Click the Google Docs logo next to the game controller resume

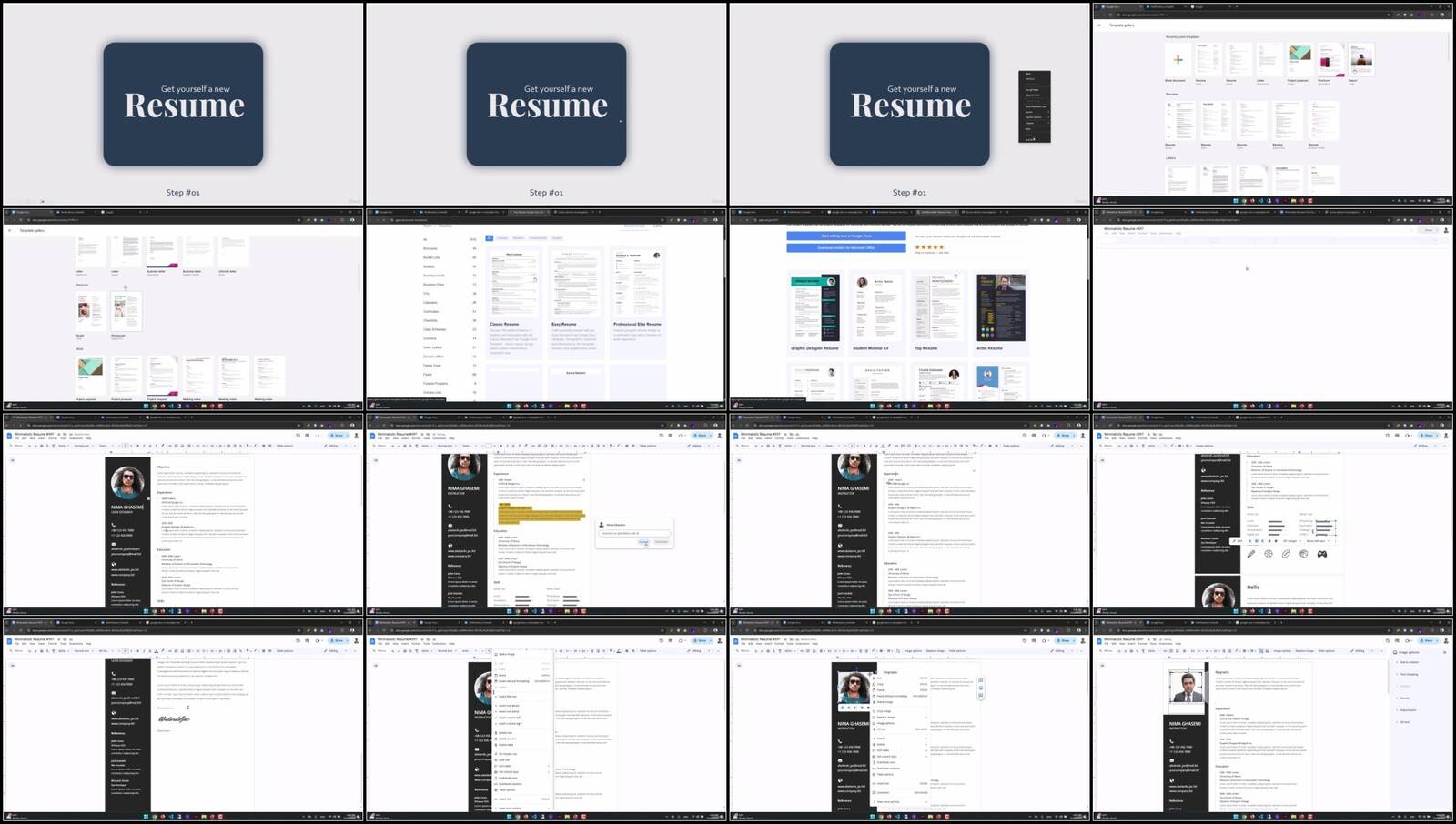point(1099,437)
